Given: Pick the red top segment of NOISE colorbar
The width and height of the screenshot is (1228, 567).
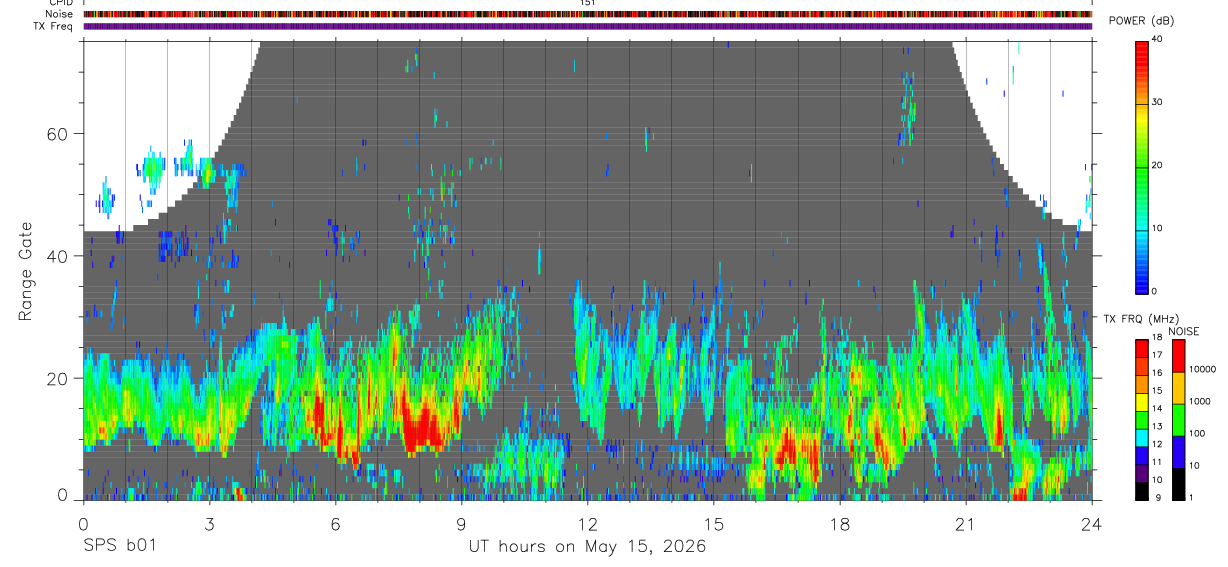Looking at the screenshot, I should pyautogui.click(x=1178, y=356).
